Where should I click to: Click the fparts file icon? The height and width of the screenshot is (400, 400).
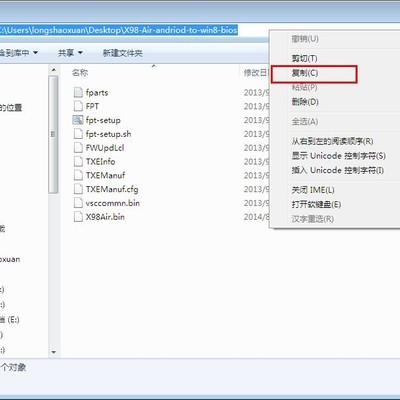[x=78, y=92]
